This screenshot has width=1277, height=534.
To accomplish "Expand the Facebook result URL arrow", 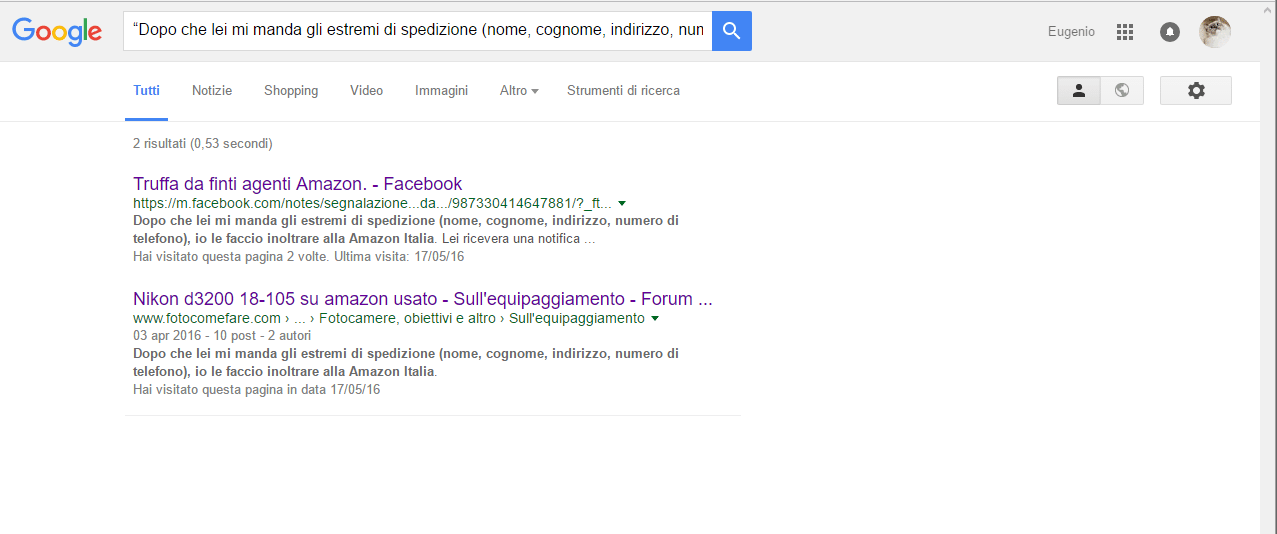I will (x=622, y=203).
